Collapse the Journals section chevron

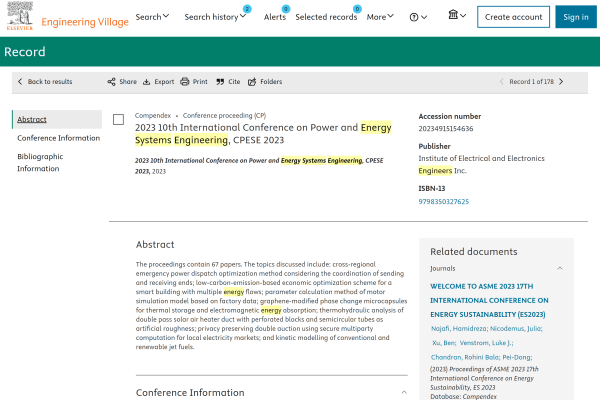[x=560, y=268]
